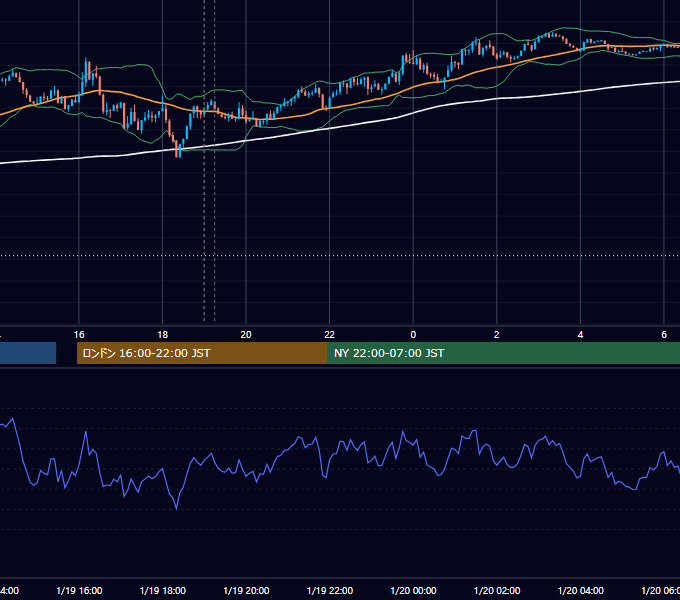Click the 1/19 22:00 date label
This screenshot has height=600, width=680.
click(x=330, y=590)
